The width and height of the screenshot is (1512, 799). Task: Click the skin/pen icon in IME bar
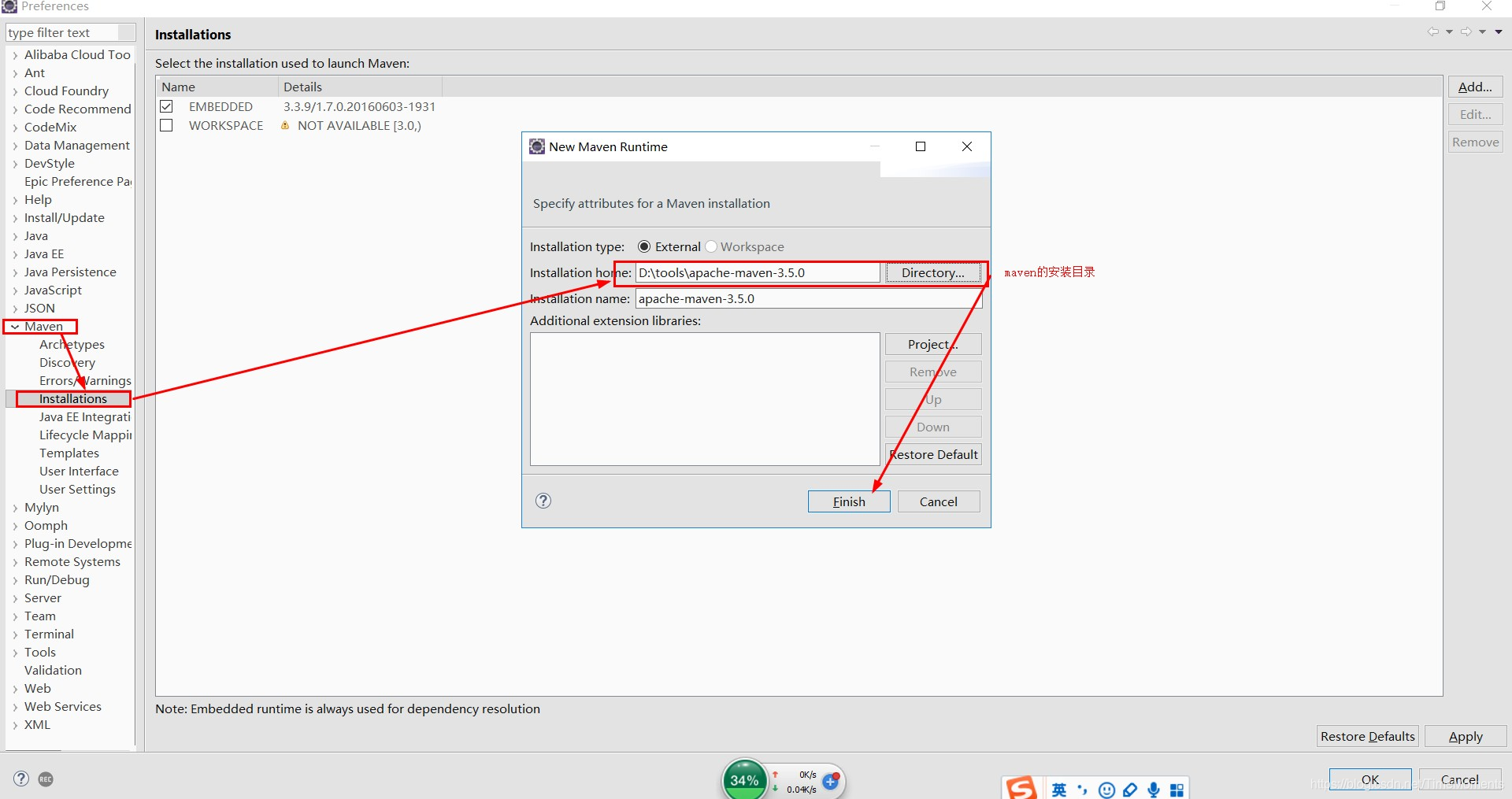click(1130, 790)
